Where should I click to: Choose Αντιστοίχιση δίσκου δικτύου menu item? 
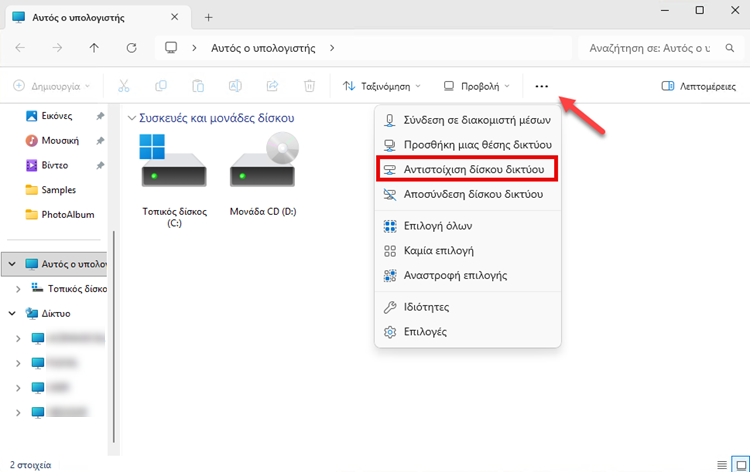(x=467, y=169)
